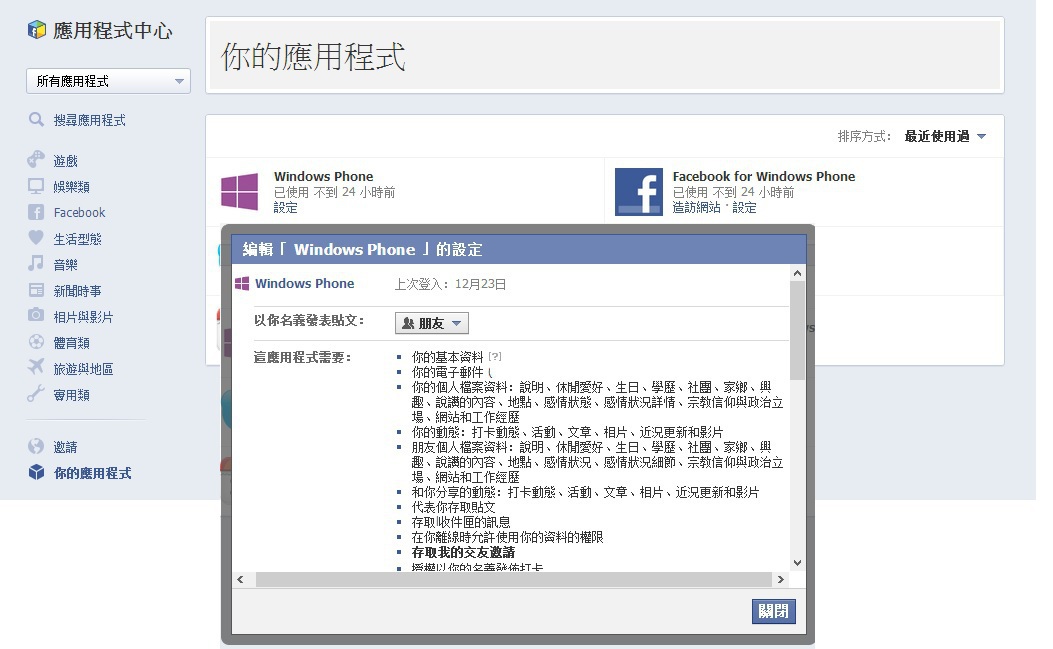Viewport: 1053px width, 649px height.
Task: Click the Windows Phone purple logo in app list
Action: pyautogui.click(x=240, y=191)
